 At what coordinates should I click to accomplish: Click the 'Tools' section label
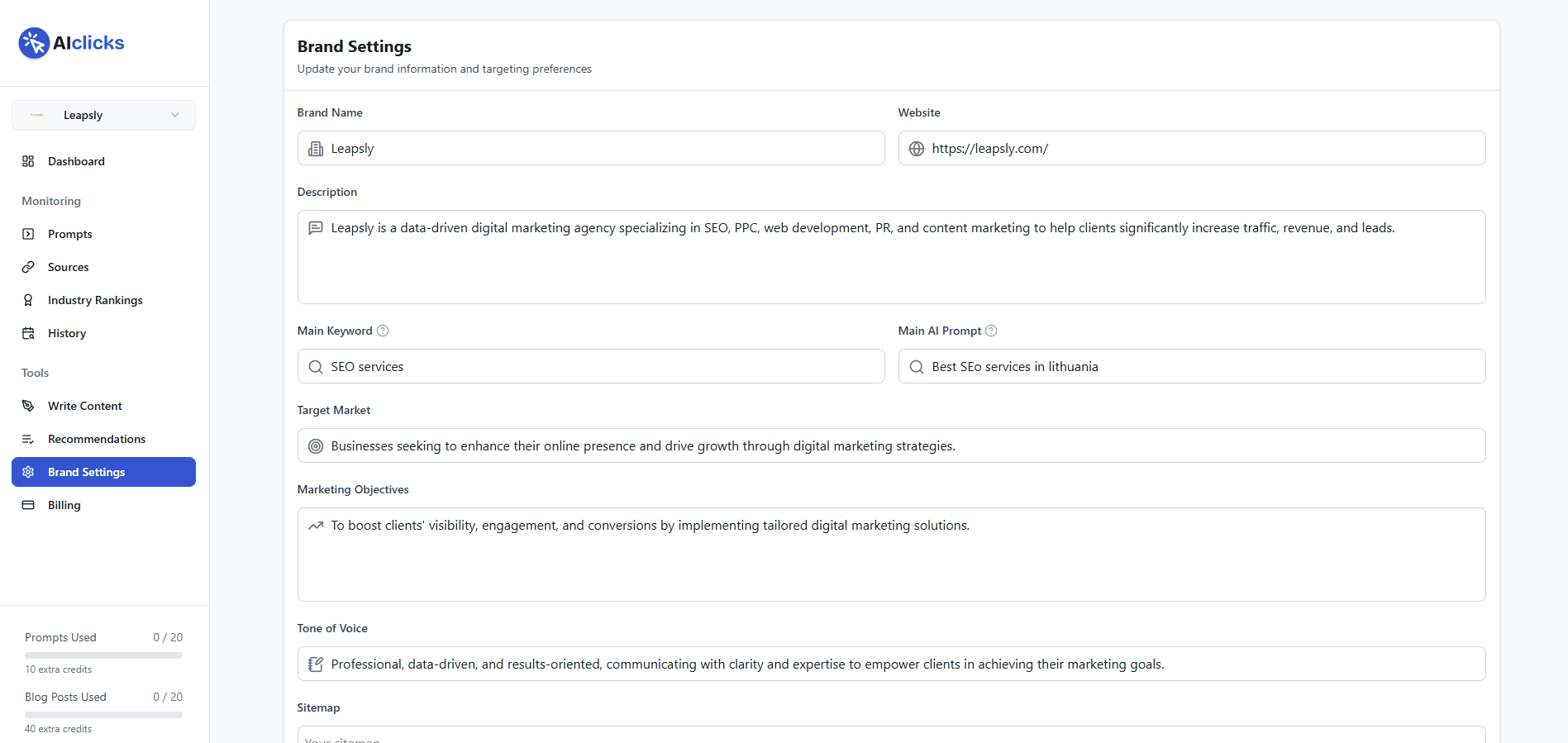35,373
